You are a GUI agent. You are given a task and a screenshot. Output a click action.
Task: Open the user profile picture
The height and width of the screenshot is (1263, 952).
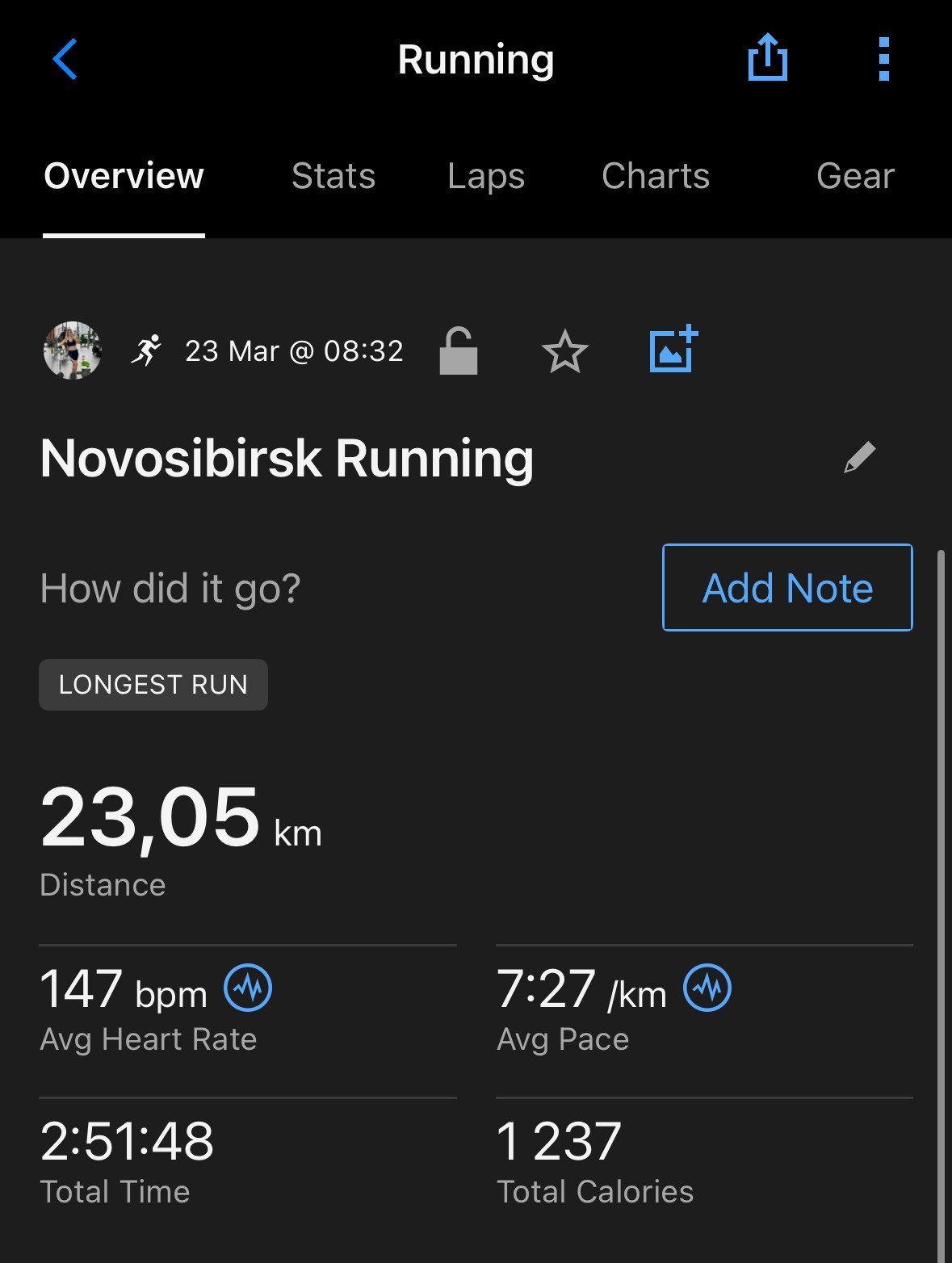click(x=73, y=350)
